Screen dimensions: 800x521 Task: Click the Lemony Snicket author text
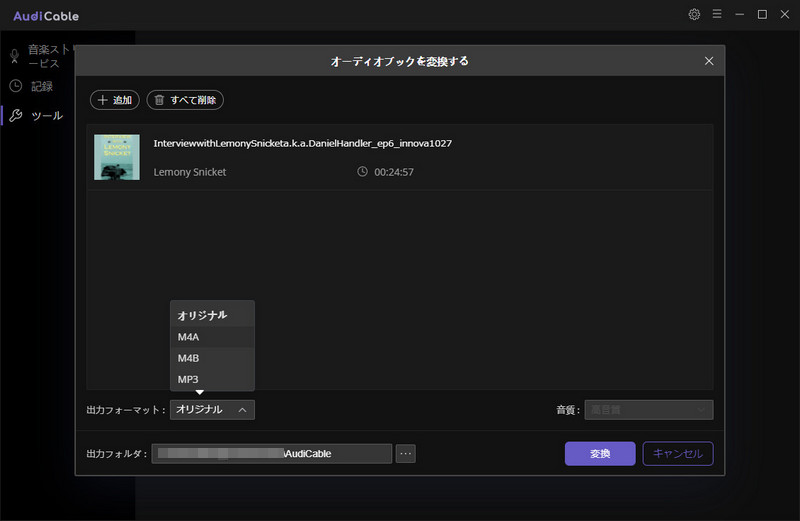190,172
